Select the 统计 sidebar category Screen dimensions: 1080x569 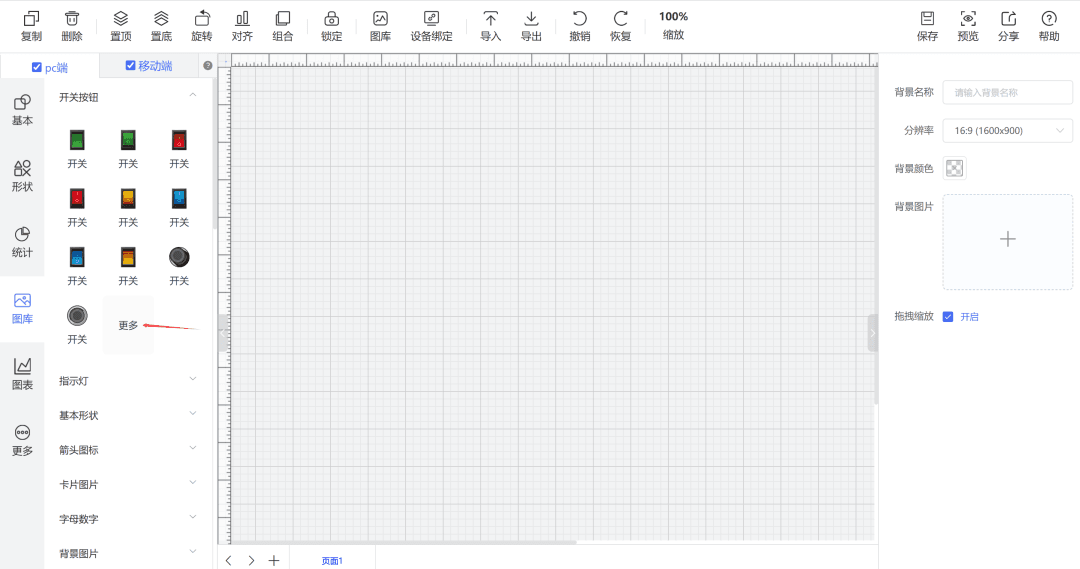pyautogui.click(x=22, y=242)
